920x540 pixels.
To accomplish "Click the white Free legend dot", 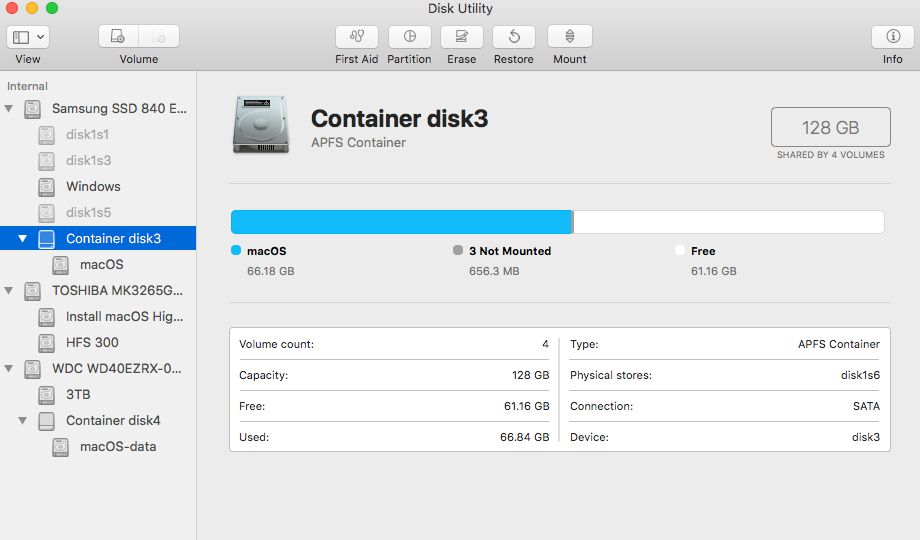I will 680,250.
